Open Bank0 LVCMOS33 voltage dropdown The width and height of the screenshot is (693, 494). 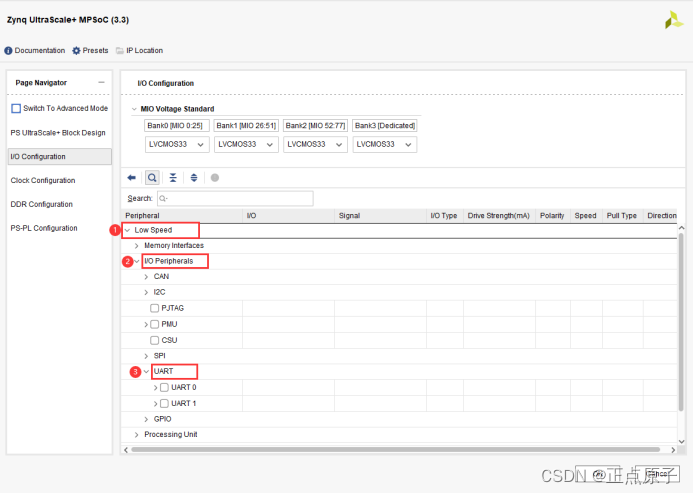click(177, 144)
